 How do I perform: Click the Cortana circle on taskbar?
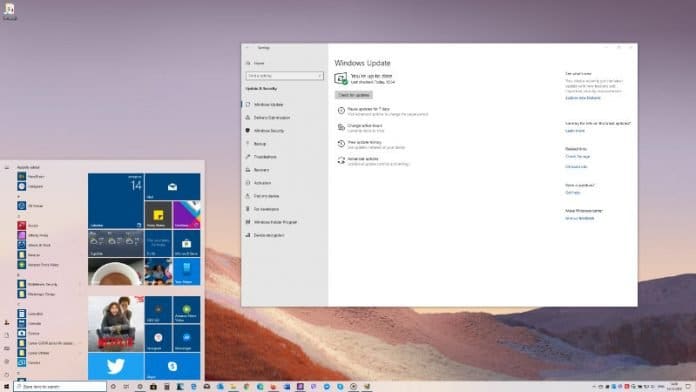tap(113, 387)
